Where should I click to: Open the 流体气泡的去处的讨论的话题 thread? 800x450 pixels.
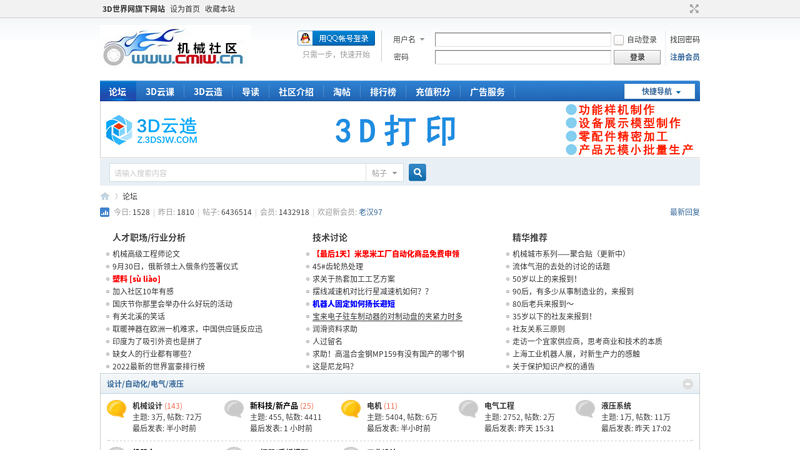point(561,266)
